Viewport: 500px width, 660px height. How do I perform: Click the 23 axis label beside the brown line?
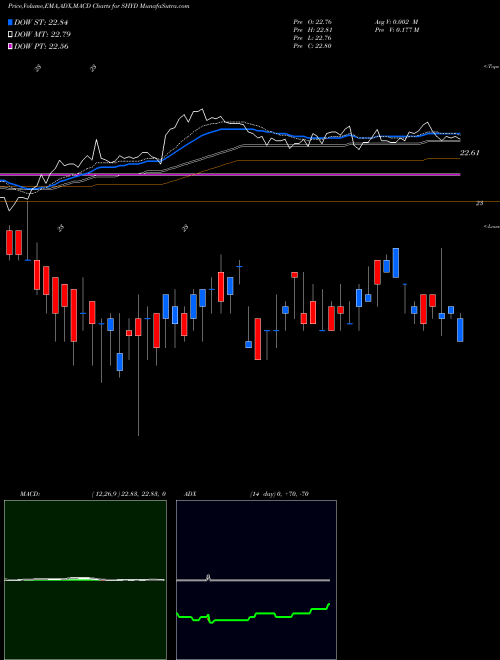[479, 203]
